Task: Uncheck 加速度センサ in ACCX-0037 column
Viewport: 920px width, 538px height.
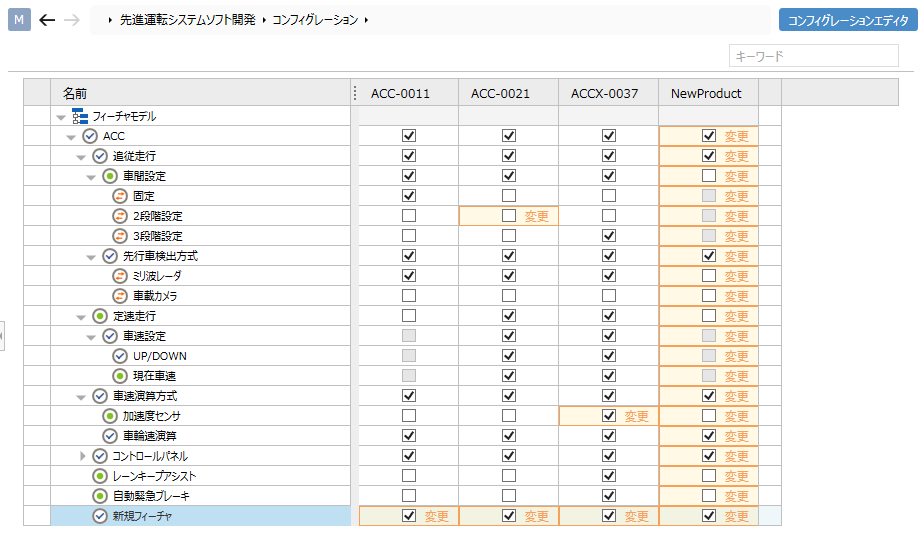Action: pyautogui.click(x=609, y=415)
